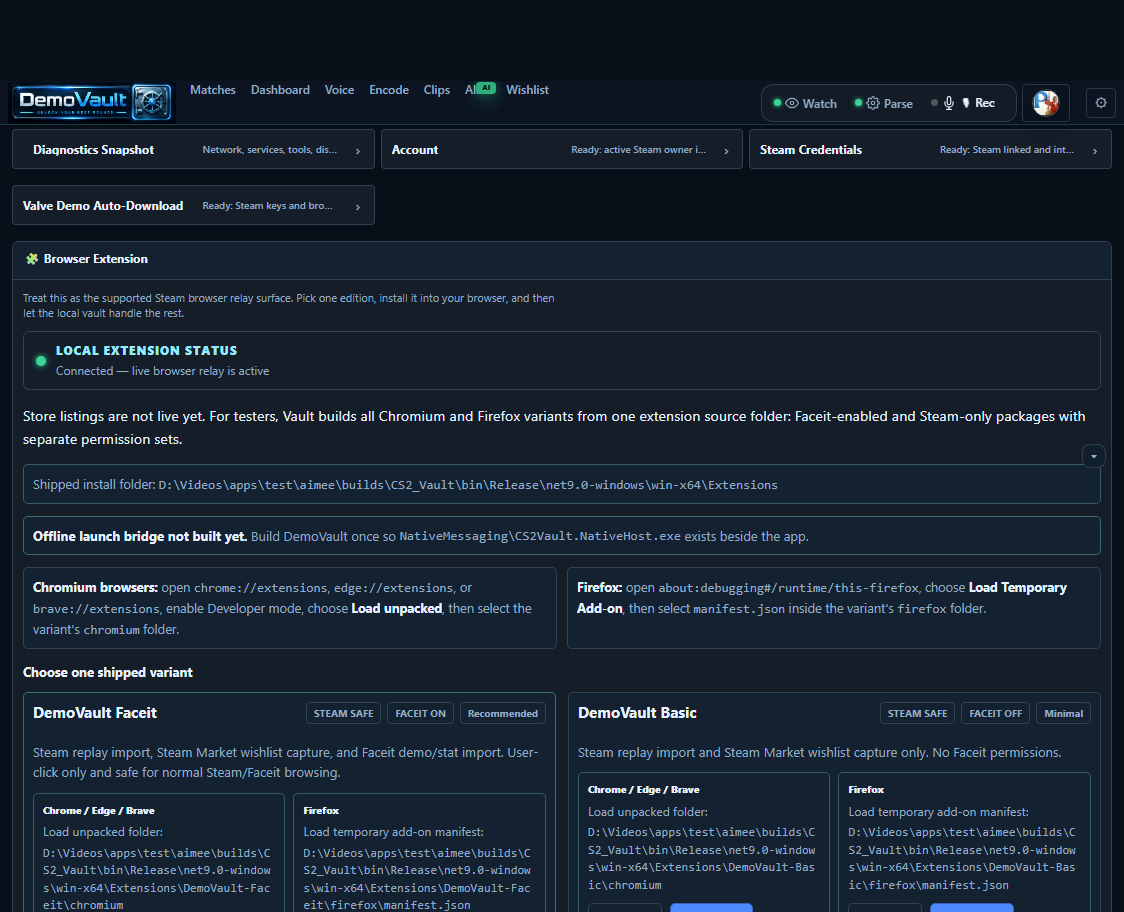Click the FACEIT OFF badge
The image size is (1124, 912).
[x=995, y=713]
